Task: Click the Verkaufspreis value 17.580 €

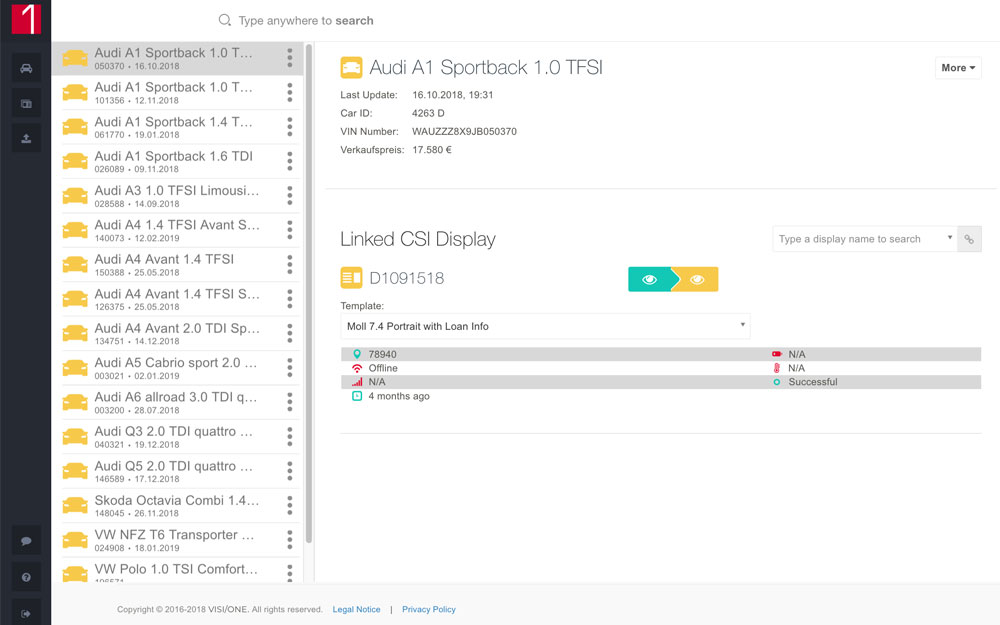Action: coord(432,150)
